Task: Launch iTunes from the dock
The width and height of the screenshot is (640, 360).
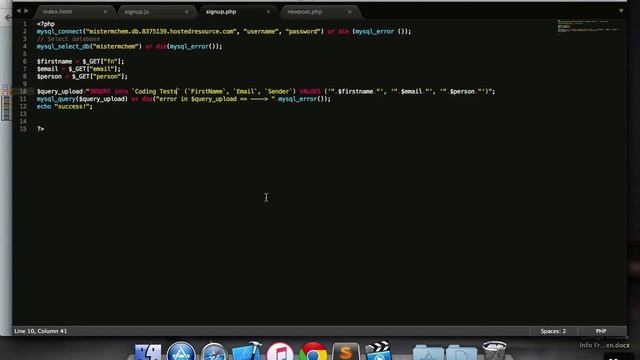Action: pyautogui.click(x=280, y=351)
